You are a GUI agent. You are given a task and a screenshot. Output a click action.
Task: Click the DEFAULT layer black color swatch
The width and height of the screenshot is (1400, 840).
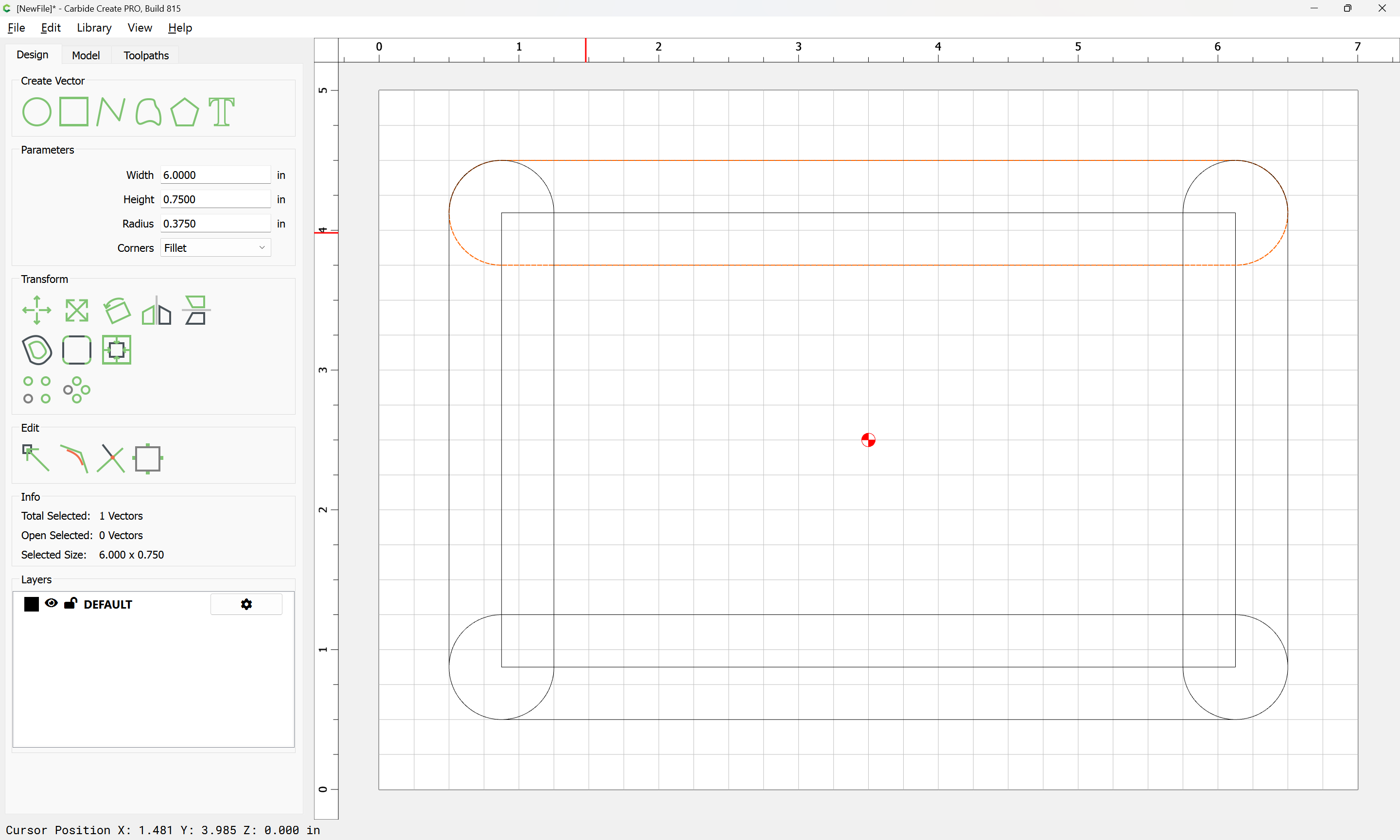[x=32, y=605]
